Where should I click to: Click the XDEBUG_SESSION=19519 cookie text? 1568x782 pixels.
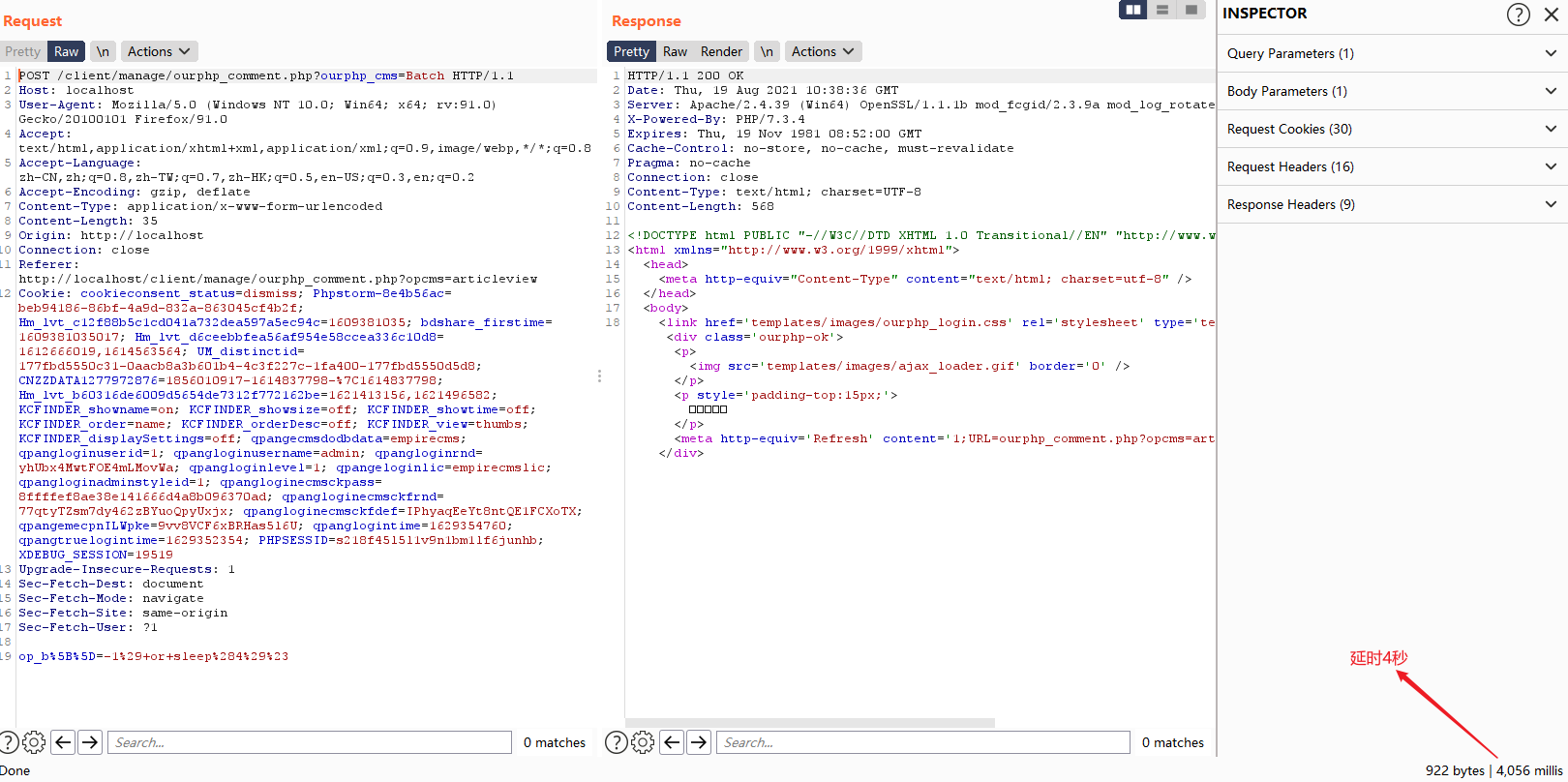tap(96, 555)
